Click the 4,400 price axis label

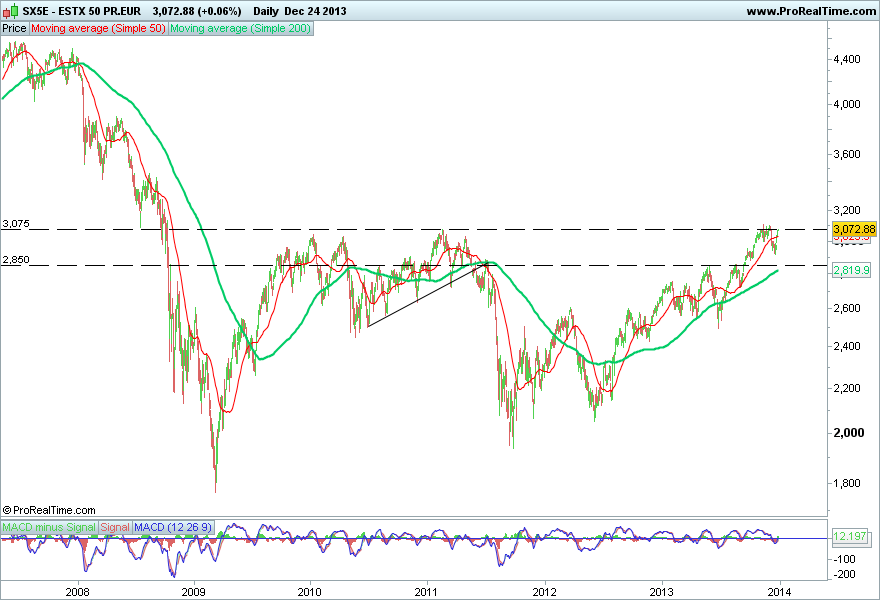(x=847, y=59)
